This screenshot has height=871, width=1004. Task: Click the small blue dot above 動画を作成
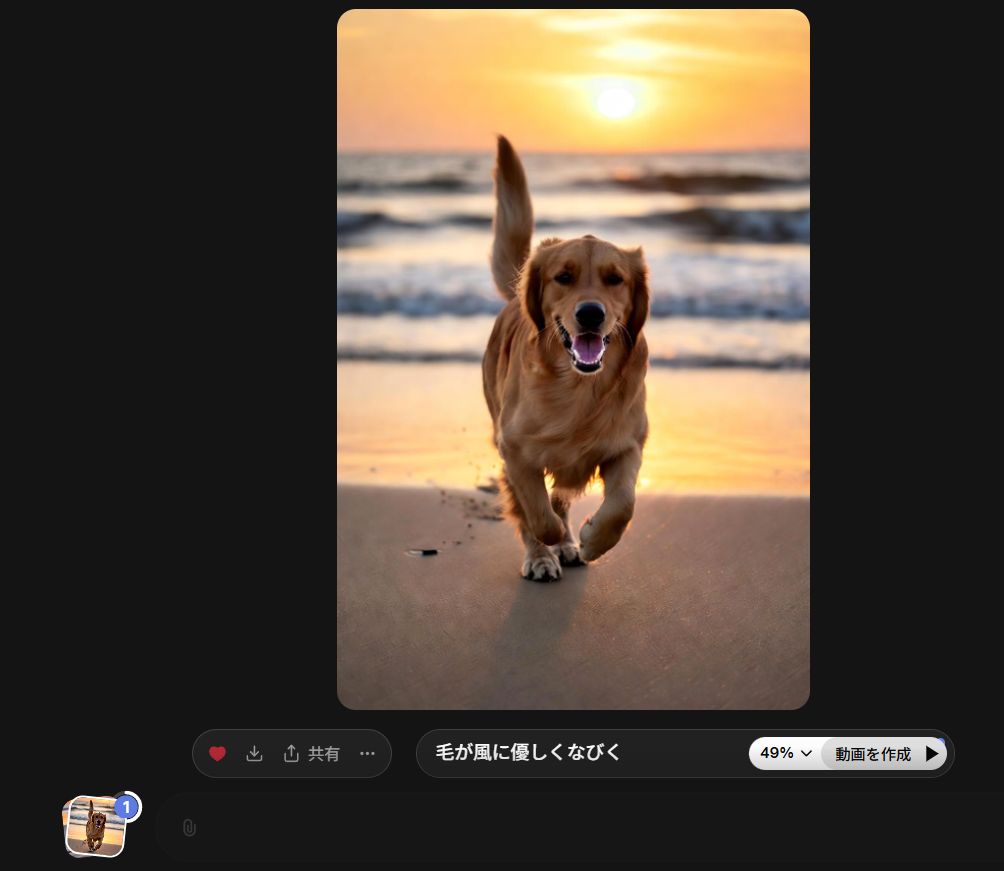click(x=940, y=741)
